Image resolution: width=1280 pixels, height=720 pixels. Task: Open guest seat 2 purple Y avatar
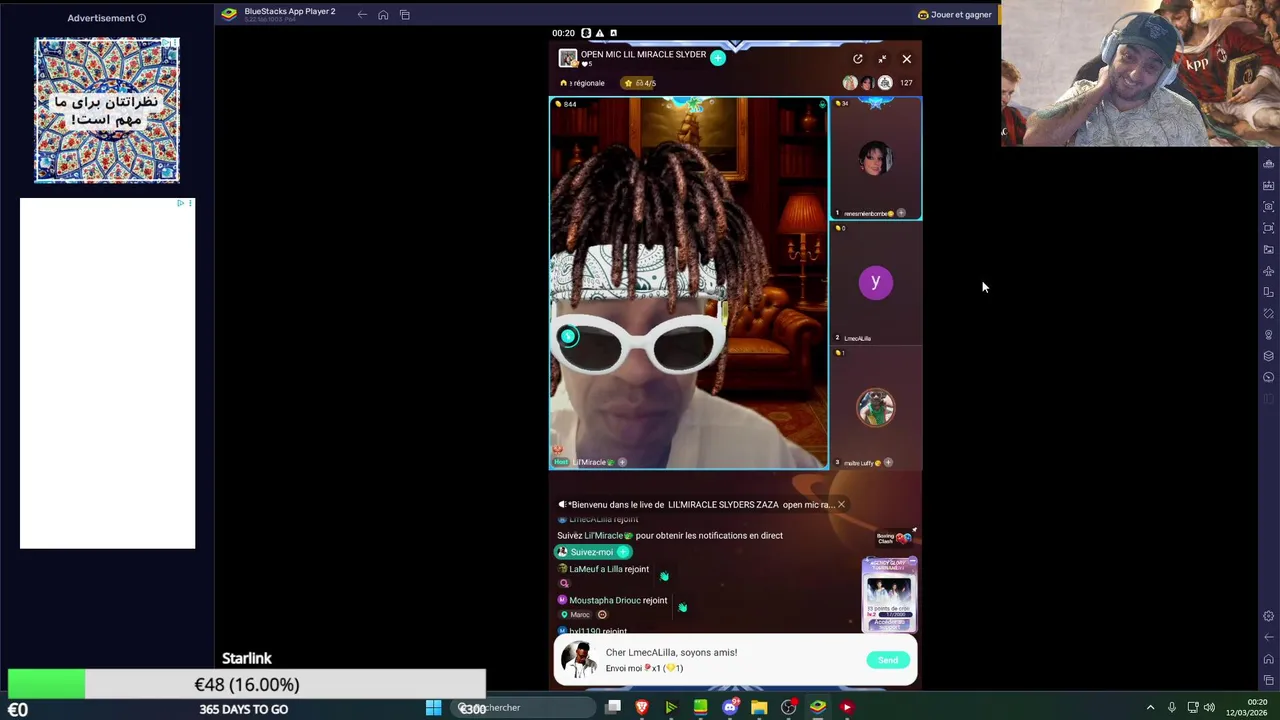click(875, 282)
